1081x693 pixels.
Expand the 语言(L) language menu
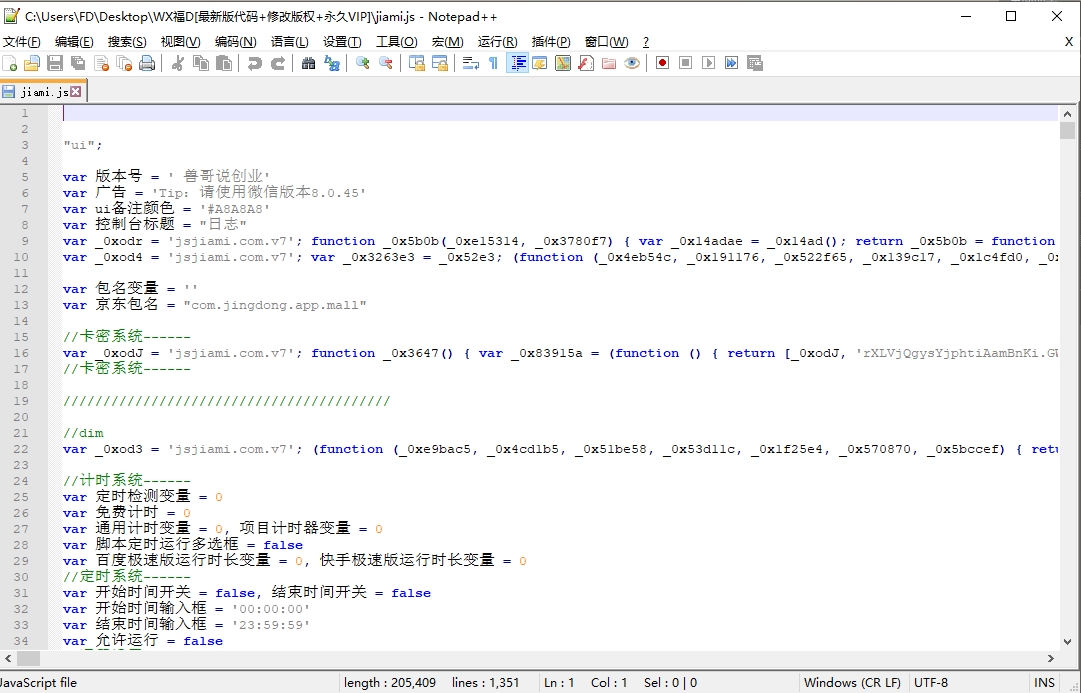[x=289, y=41]
